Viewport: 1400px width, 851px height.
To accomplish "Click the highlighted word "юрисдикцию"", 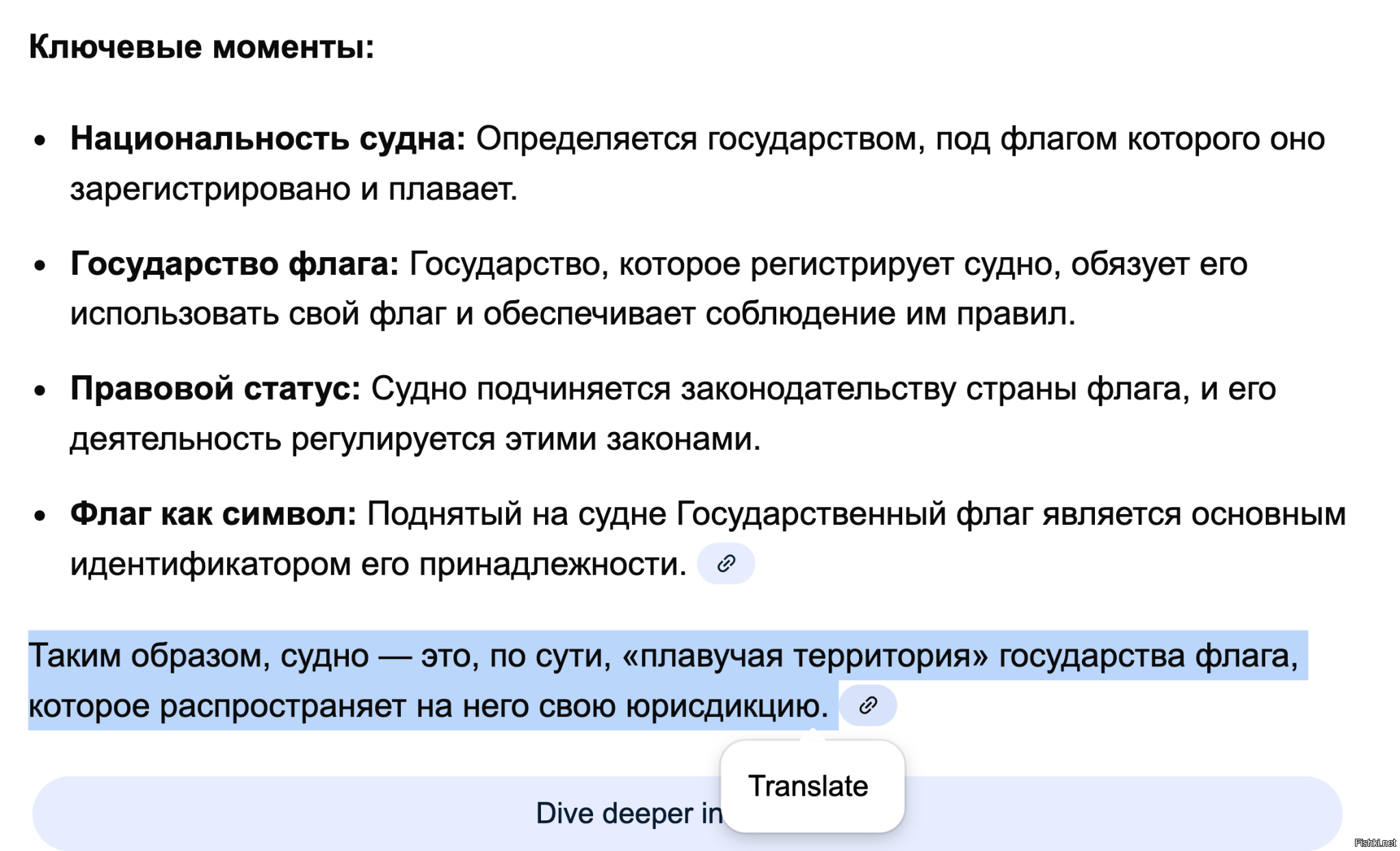I will coord(723,705).
